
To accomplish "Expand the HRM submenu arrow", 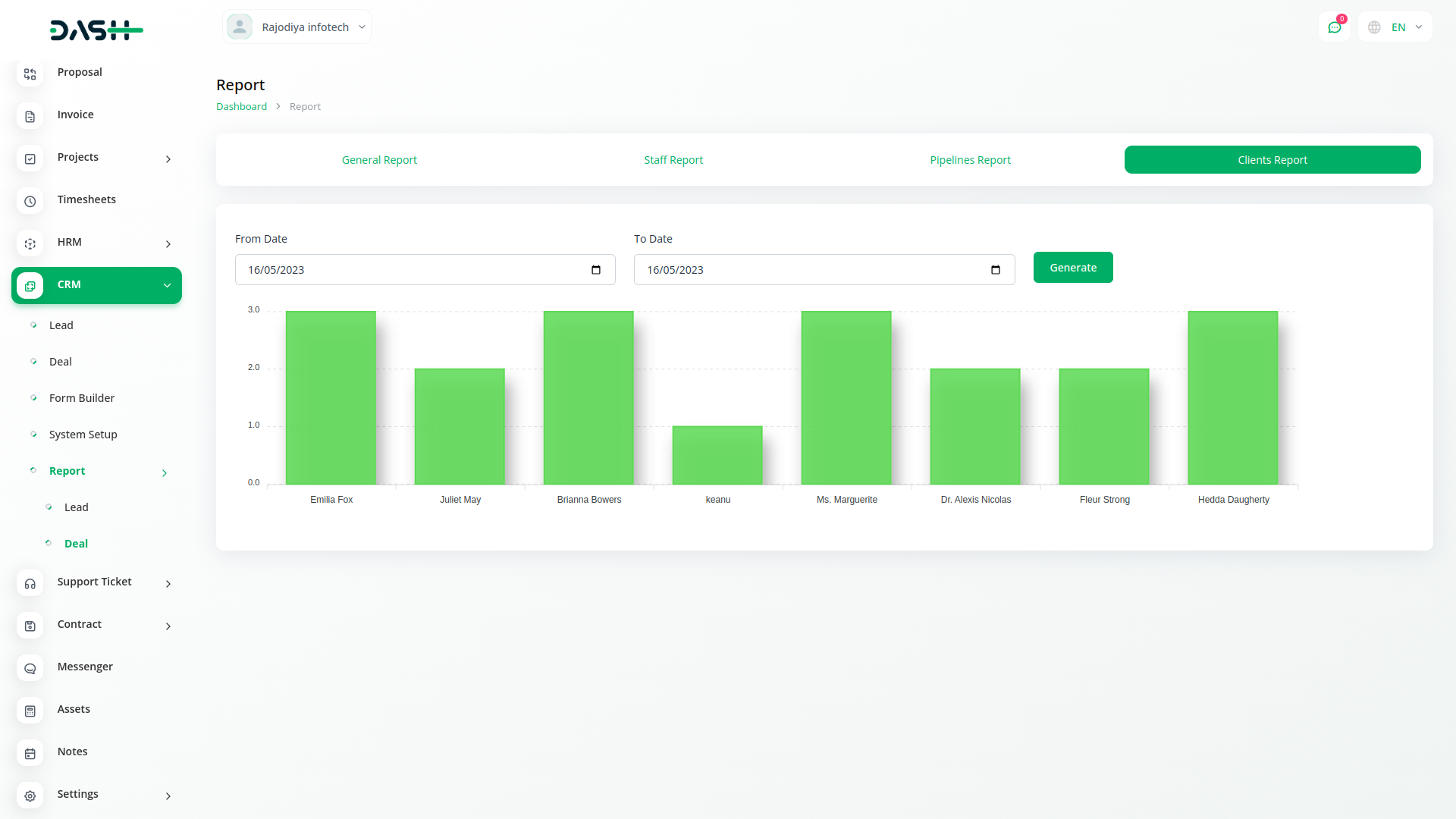I will 168,243.
